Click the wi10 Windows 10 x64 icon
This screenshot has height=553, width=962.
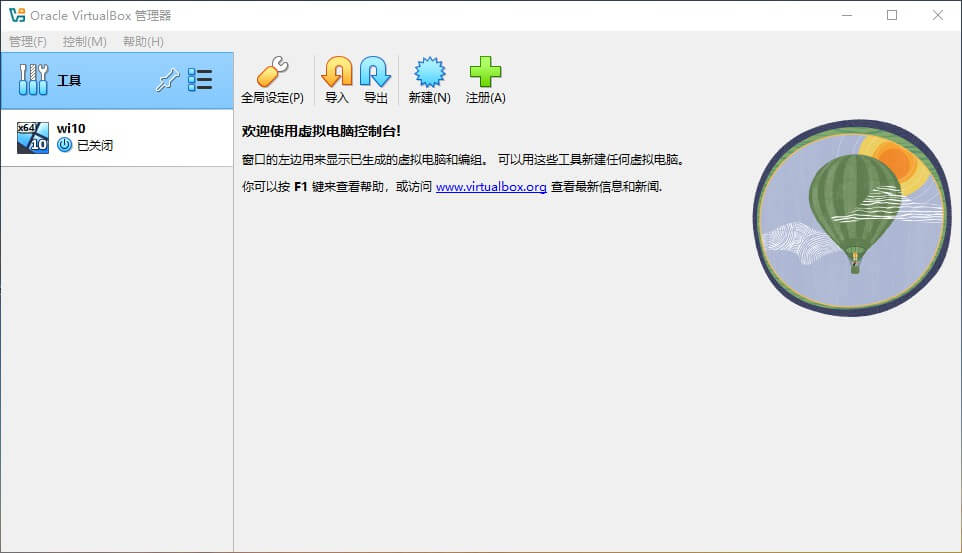coord(33,137)
